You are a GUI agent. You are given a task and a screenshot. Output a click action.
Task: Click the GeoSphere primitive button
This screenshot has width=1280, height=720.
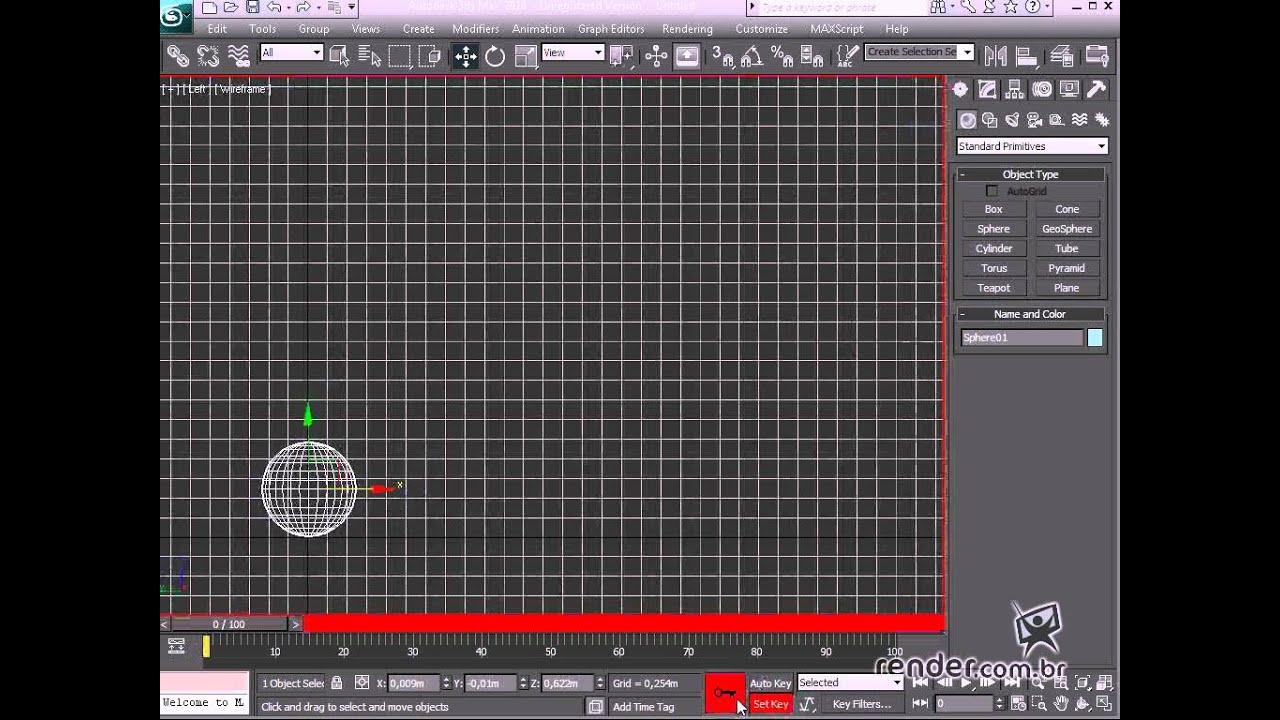tap(1067, 229)
